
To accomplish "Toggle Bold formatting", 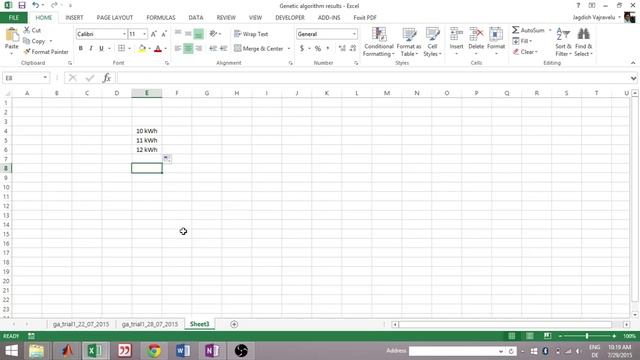I will point(80,49).
